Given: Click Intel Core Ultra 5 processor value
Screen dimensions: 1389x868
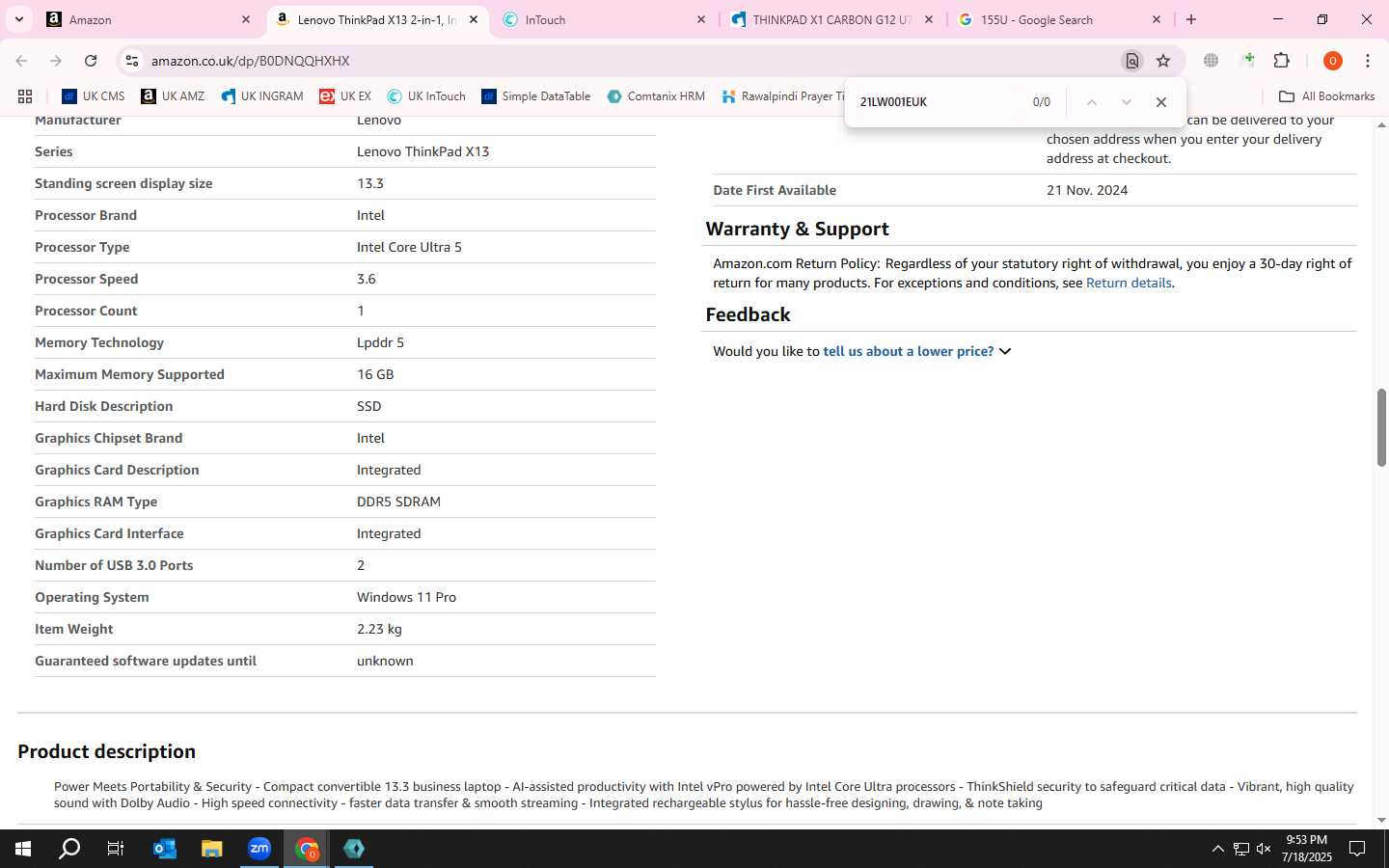Looking at the screenshot, I should point(409,247).
